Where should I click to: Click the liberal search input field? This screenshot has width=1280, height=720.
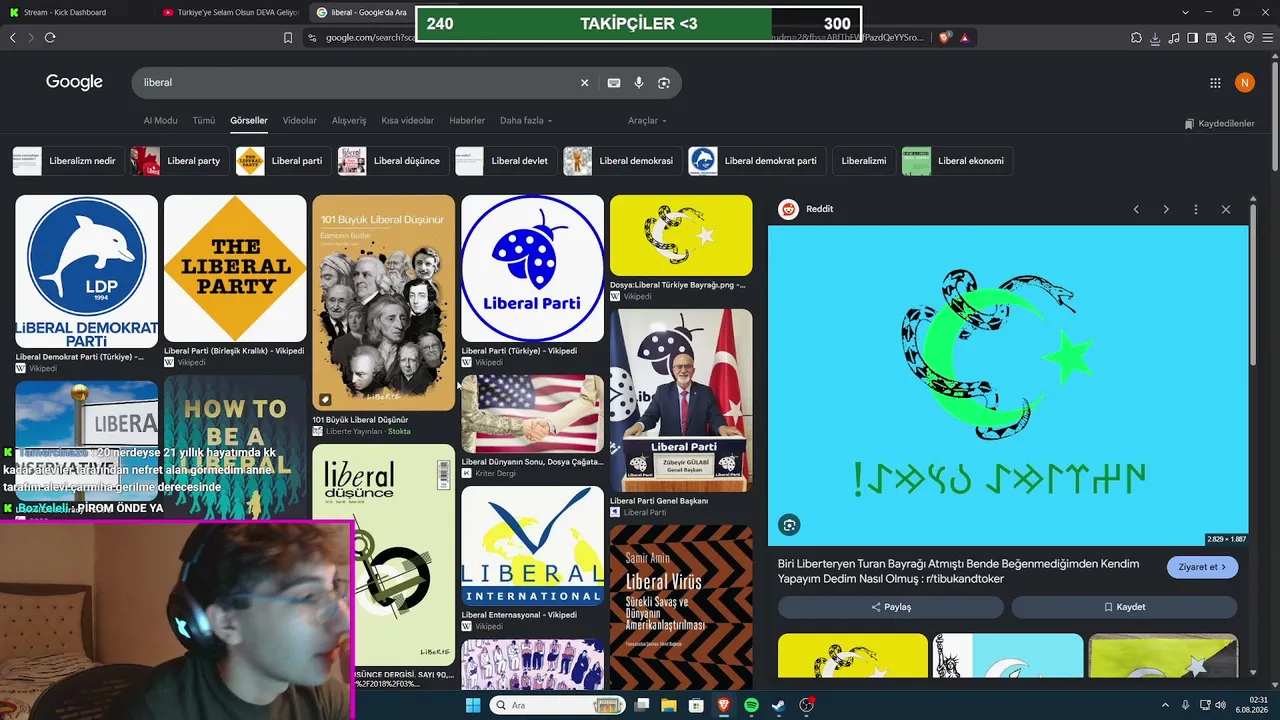356,83
